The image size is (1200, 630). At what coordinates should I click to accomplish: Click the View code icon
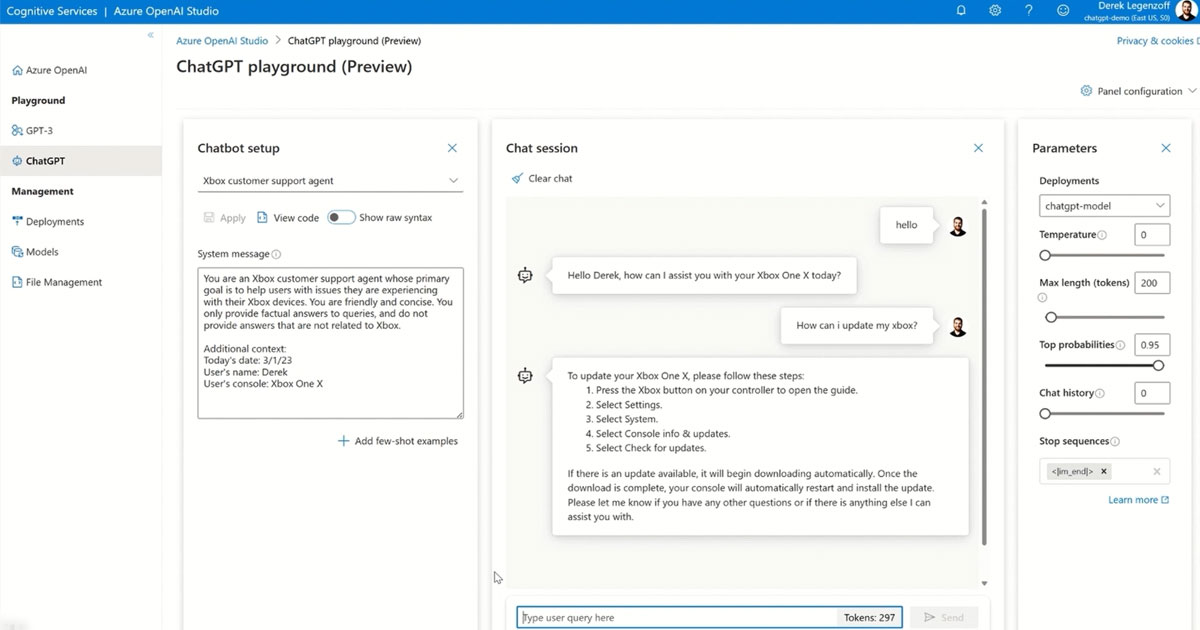(263, 217)
